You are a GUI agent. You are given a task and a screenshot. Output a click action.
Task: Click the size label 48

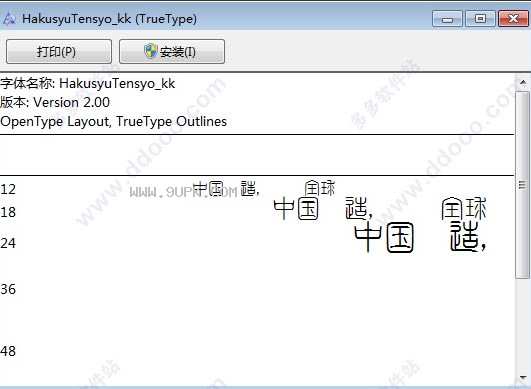coord(8,351)
